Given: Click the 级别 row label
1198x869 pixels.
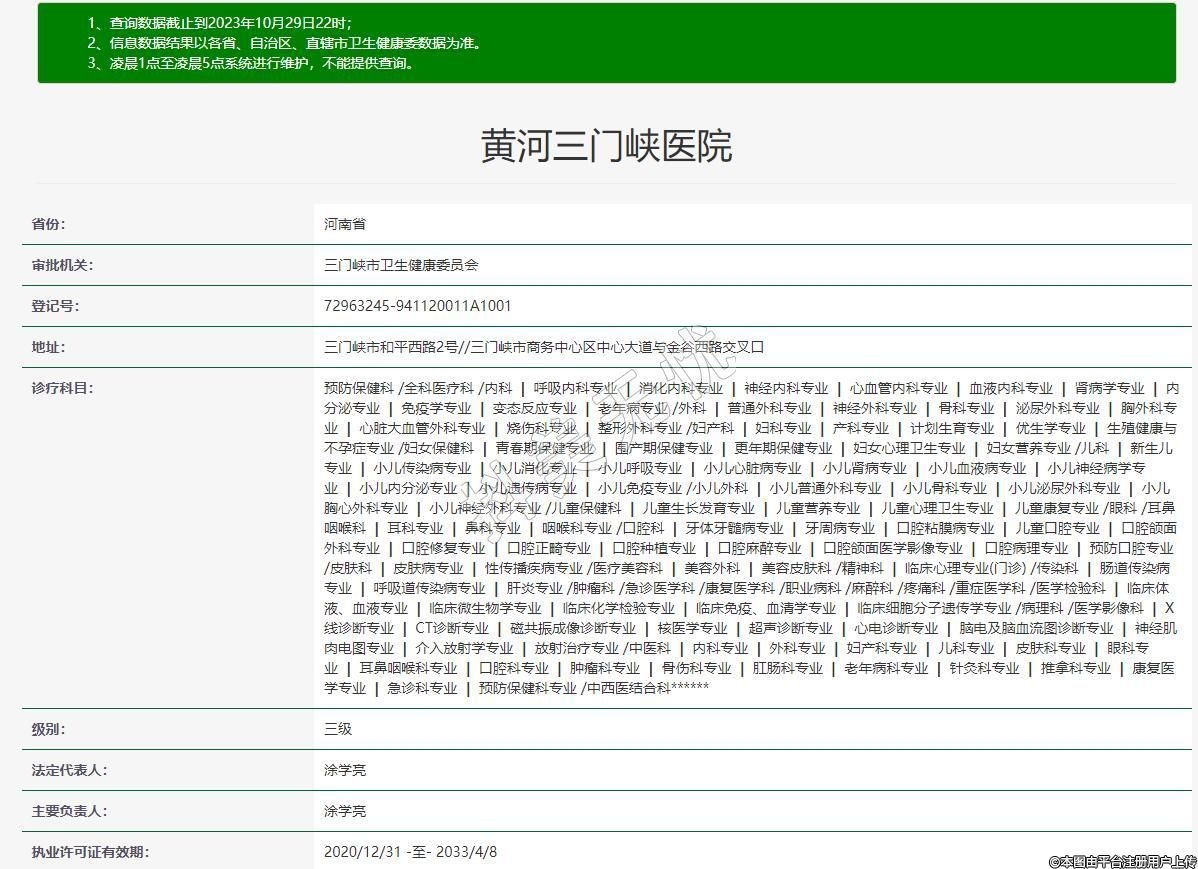Looking at the screenshot, I should (x=48, y=729).
